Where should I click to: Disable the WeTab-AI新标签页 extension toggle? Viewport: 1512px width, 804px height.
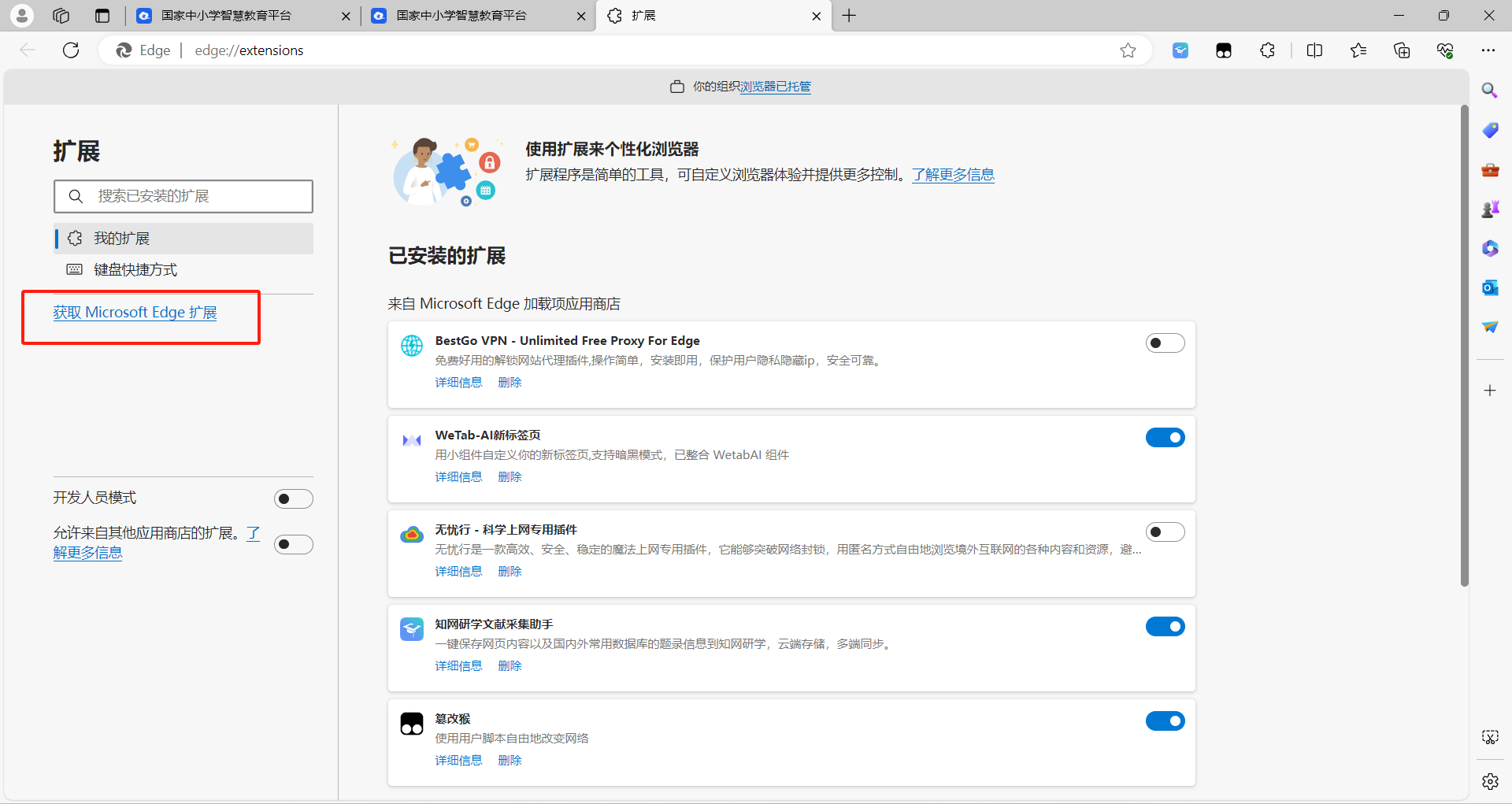[x=1165, y=437]
